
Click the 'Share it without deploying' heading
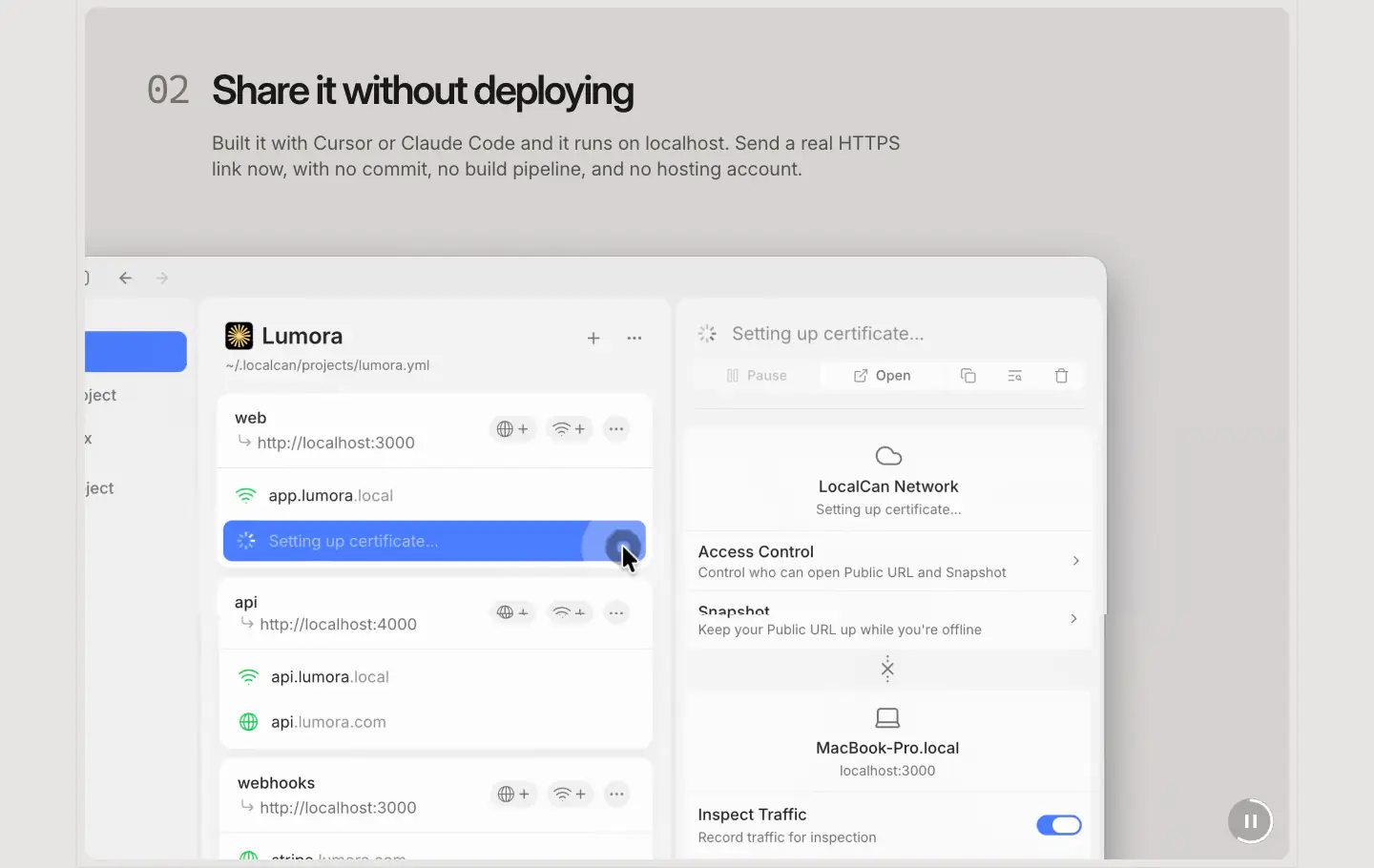point(423,91)
